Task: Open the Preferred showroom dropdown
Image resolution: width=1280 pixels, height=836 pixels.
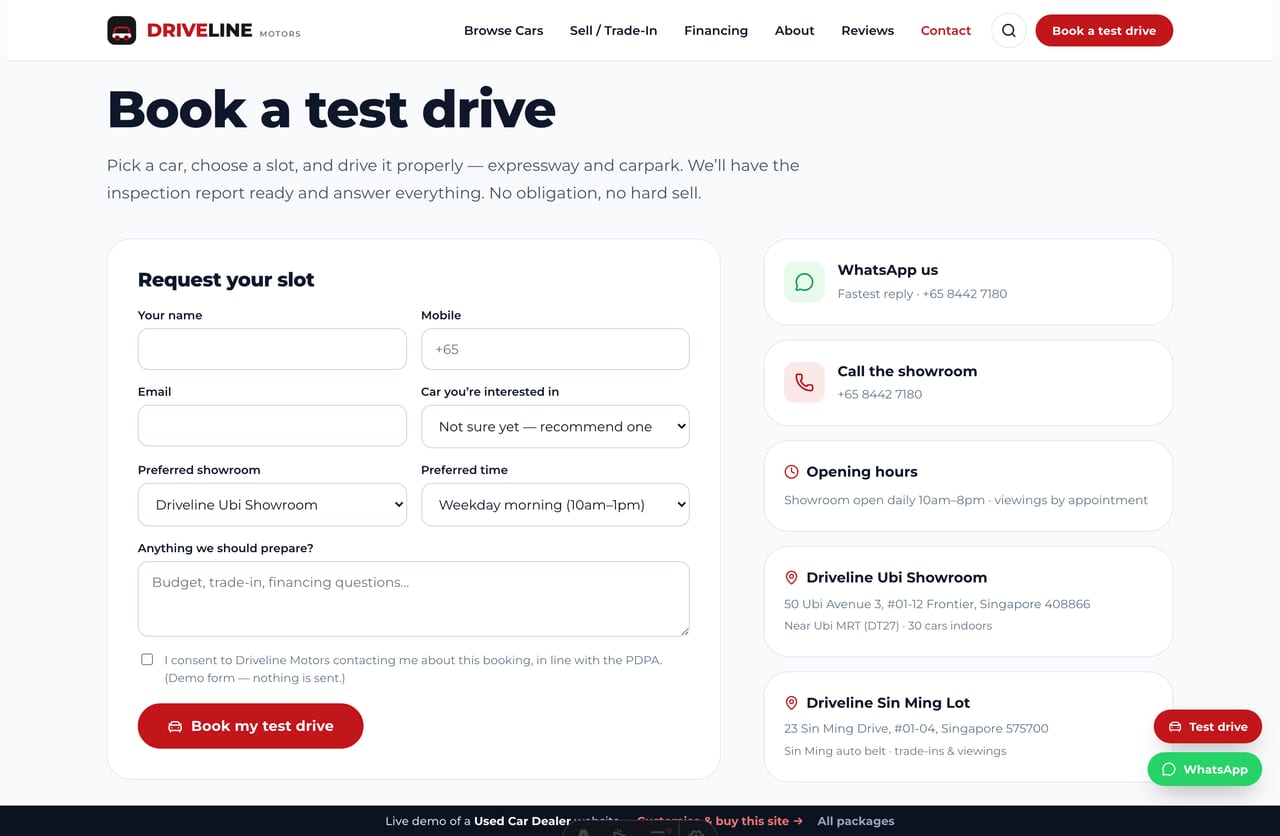Action: [x=272, y=505]
